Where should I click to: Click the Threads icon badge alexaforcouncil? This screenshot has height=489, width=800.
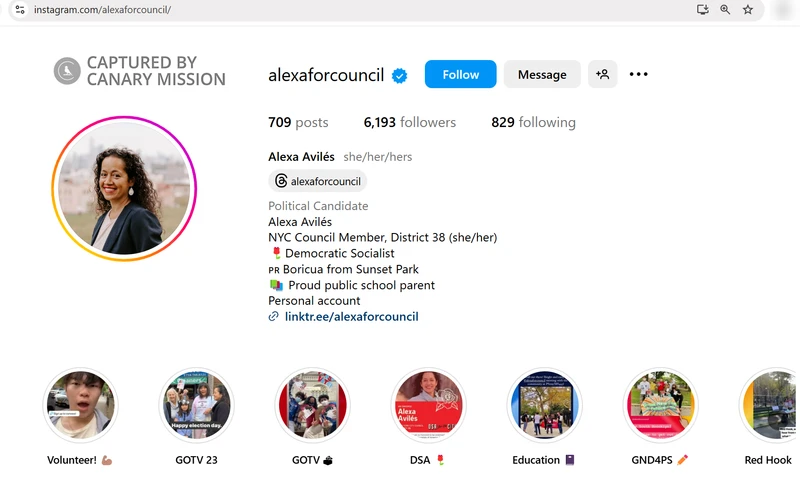point(318,181)
